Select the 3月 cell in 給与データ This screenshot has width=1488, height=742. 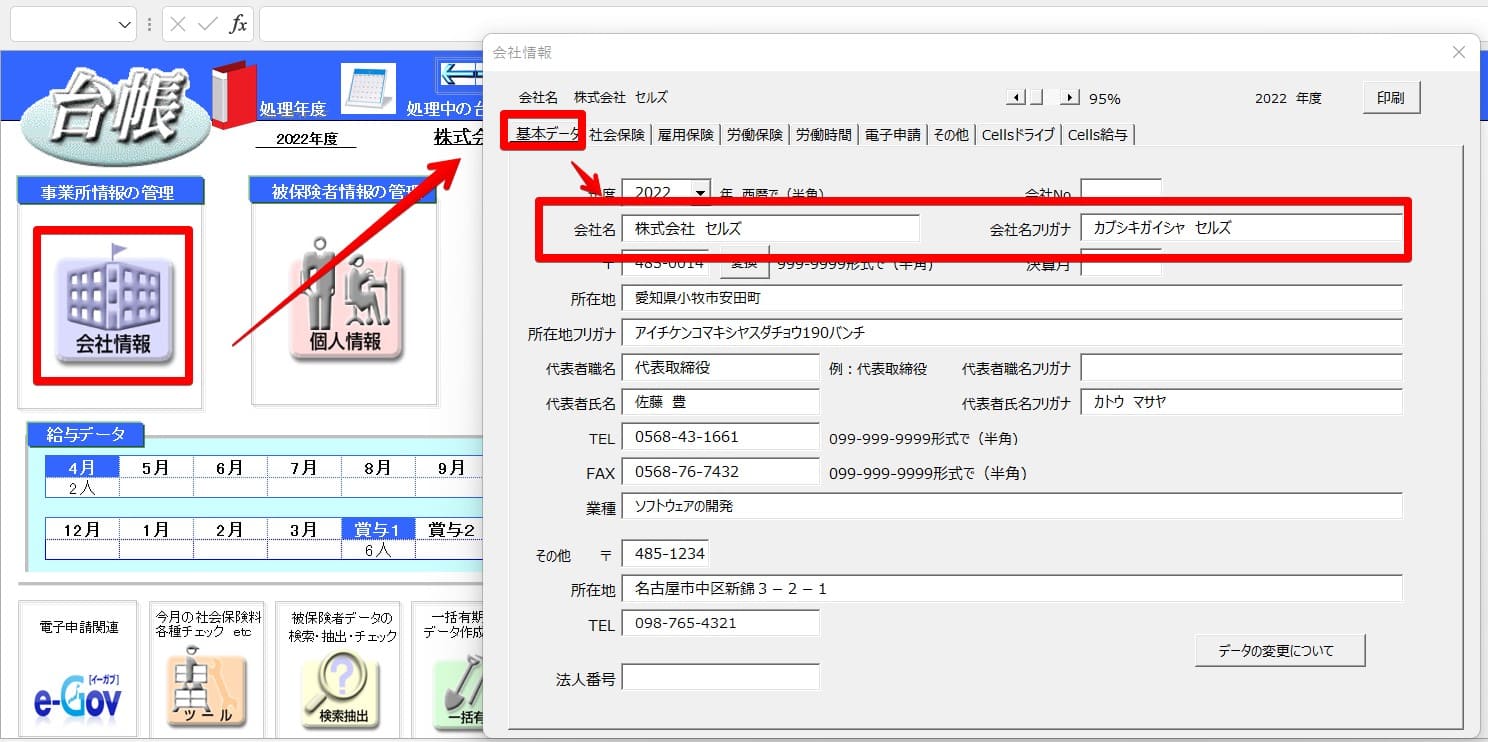(304, 529)
